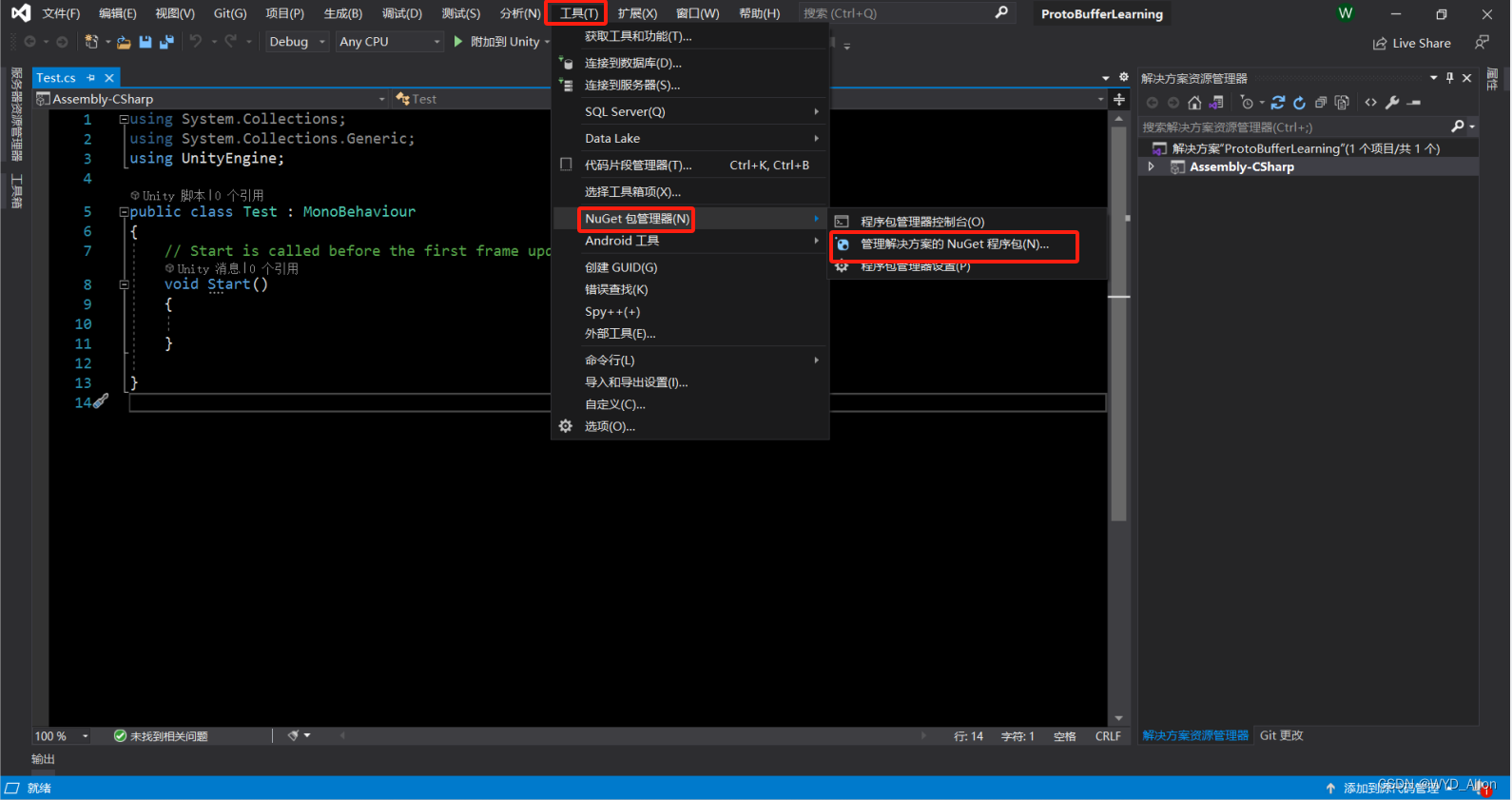
Task: Click the editor settings gear icon above editor
Action: [1123, 77]
